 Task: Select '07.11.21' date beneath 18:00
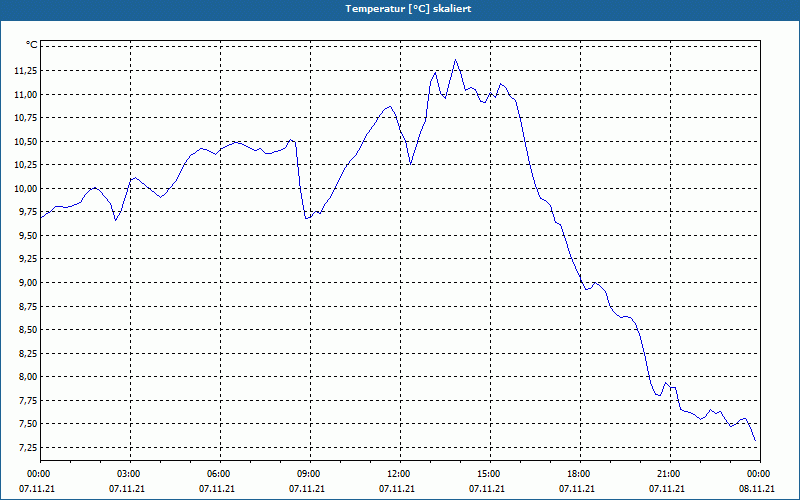[x=577, y=489]
